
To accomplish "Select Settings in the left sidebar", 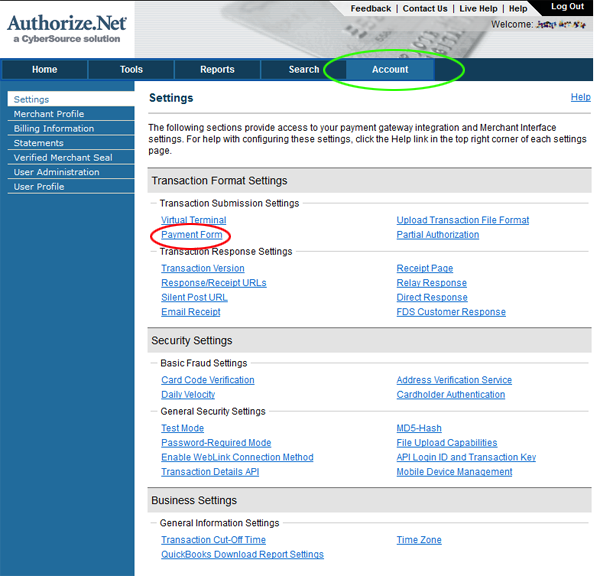I will click(71, 99).
